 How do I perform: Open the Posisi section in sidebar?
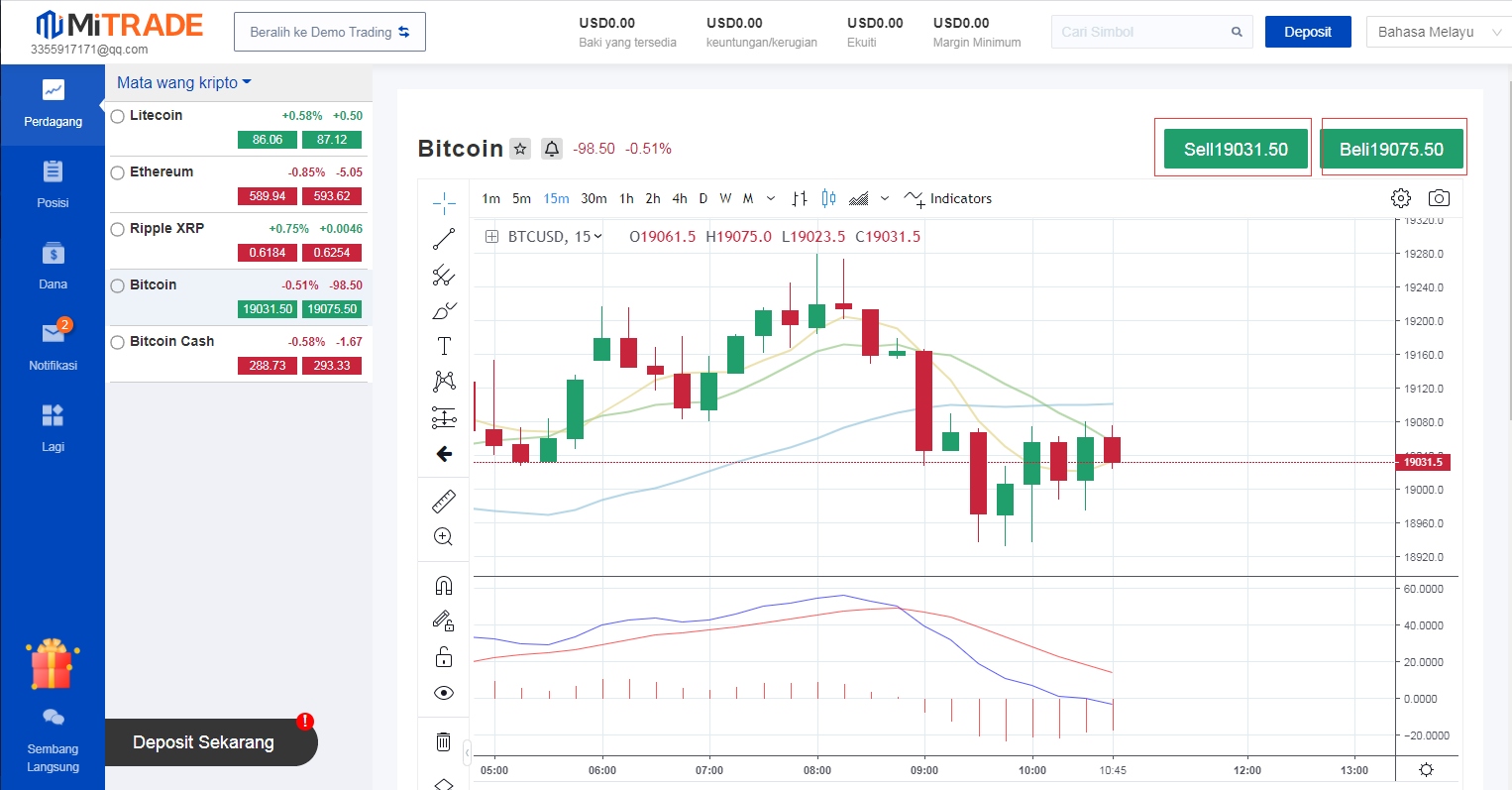click(53, 183)
